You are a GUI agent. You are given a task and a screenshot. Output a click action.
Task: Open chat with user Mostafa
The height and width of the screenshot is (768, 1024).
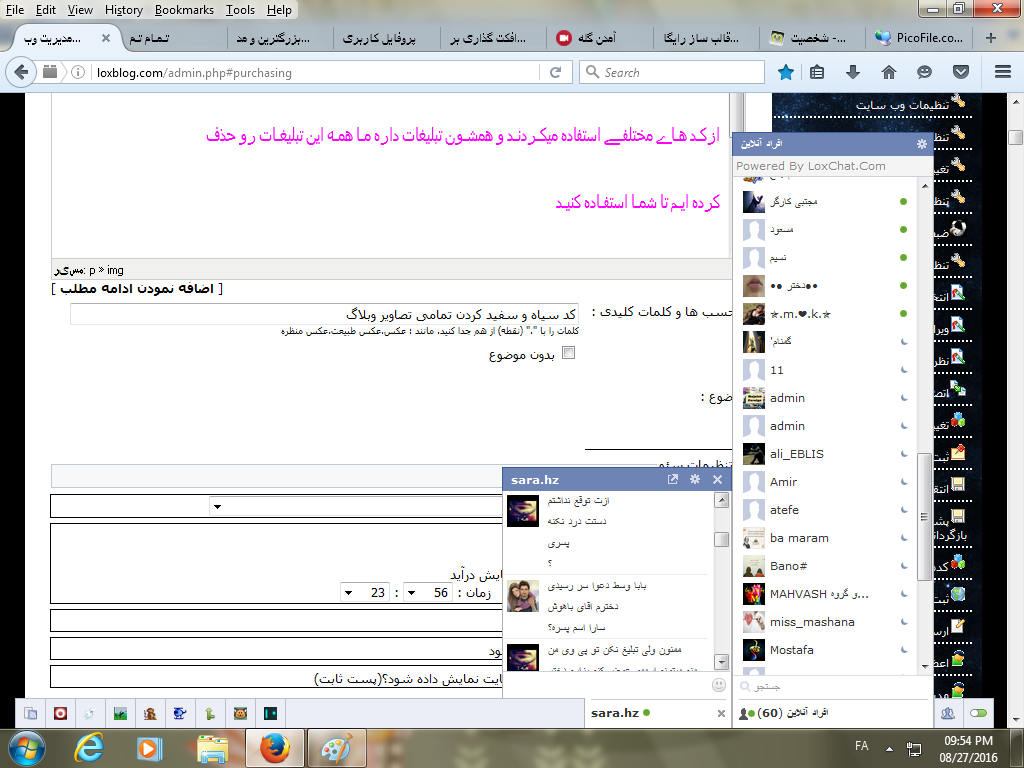tap(826, 650)
